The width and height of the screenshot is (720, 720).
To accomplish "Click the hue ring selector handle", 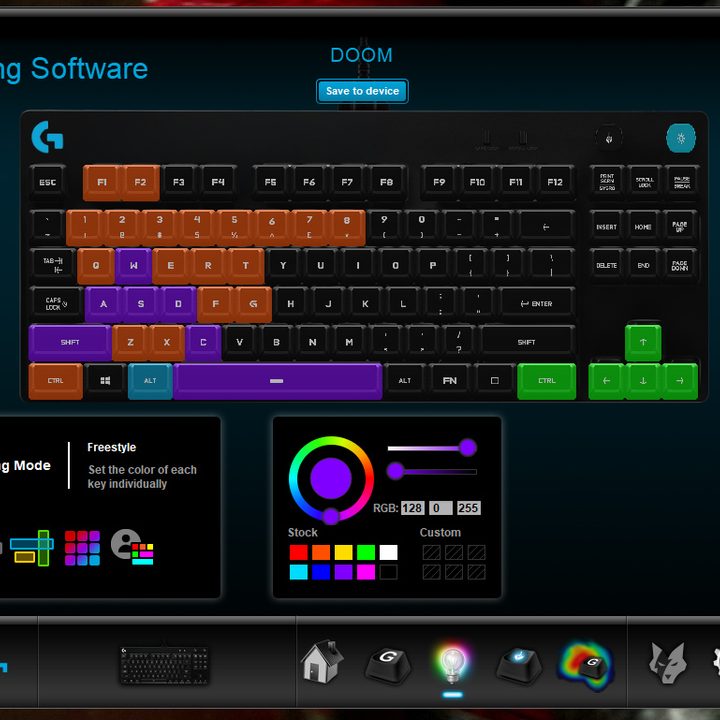I will click(x=331, y=516).
